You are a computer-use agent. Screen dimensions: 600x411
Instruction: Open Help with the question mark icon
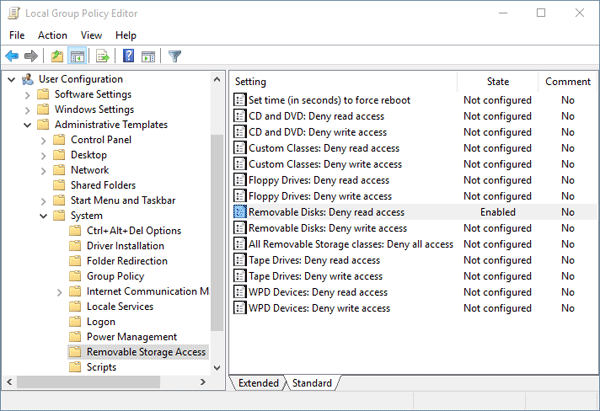point(129,56)
